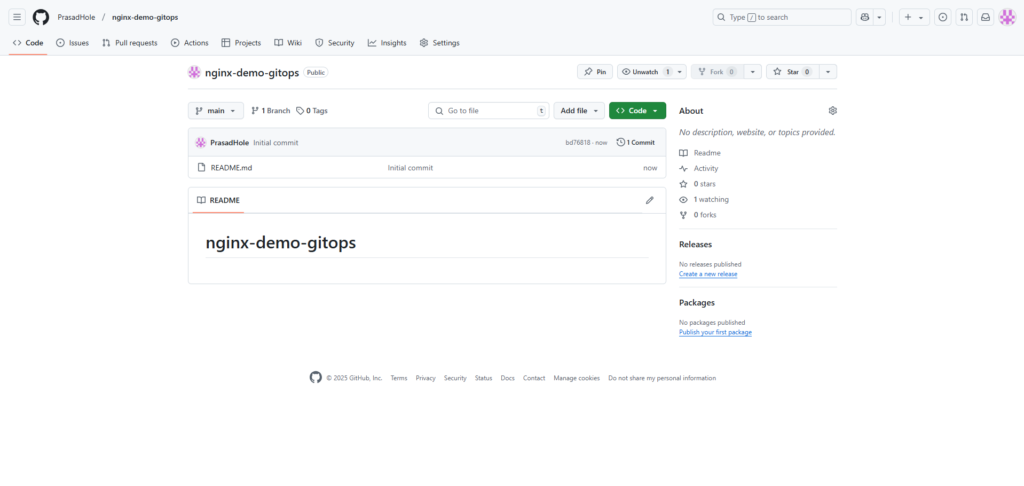This screenshot has width=1024, height=486.
Task: Open the footer Terms link
Action: coord(399,378)
